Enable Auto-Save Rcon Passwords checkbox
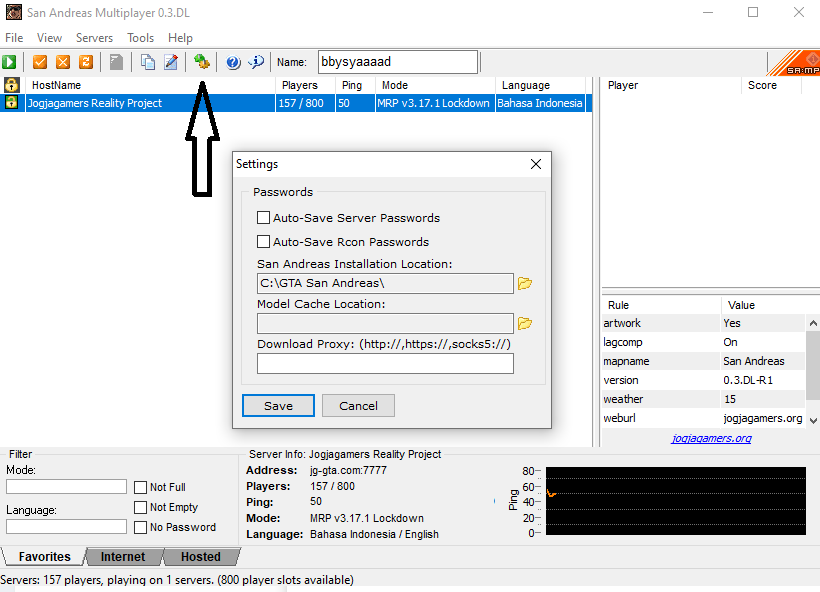This screenshot has height=592, width=820. tap(264, 242)
